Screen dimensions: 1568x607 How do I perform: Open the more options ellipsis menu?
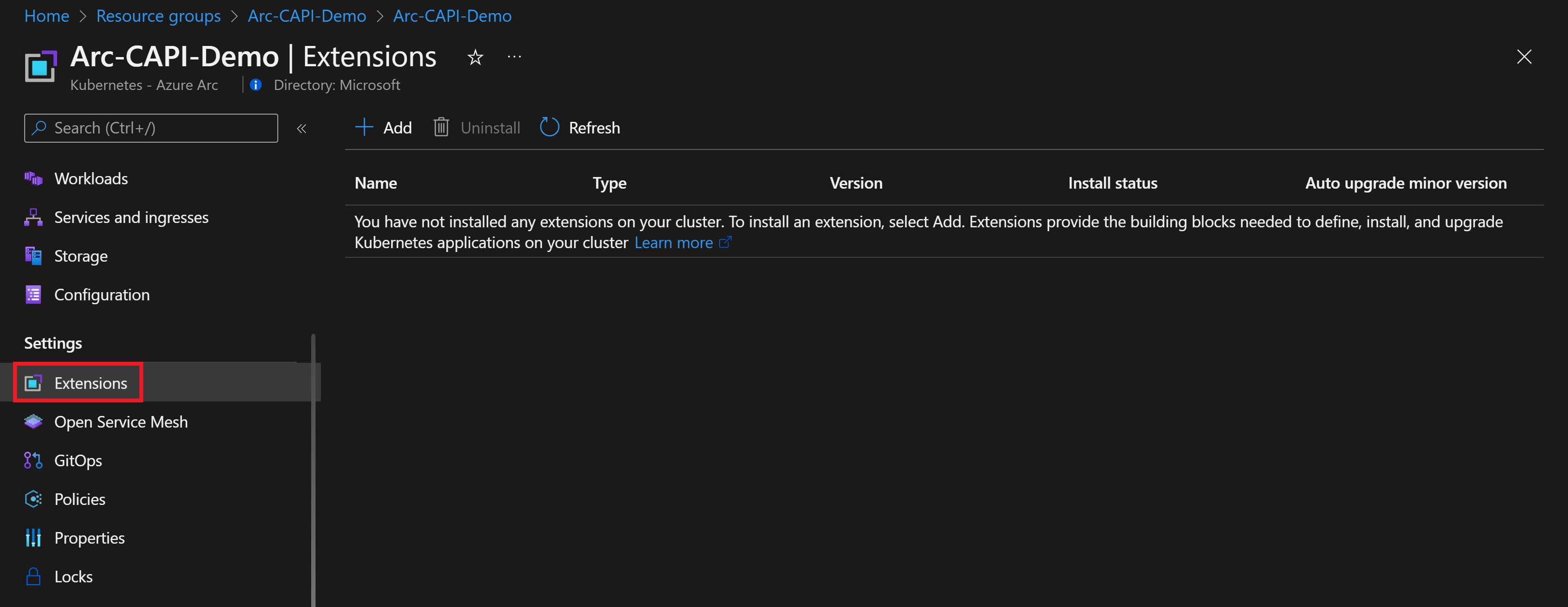click(x=514, y=57)
